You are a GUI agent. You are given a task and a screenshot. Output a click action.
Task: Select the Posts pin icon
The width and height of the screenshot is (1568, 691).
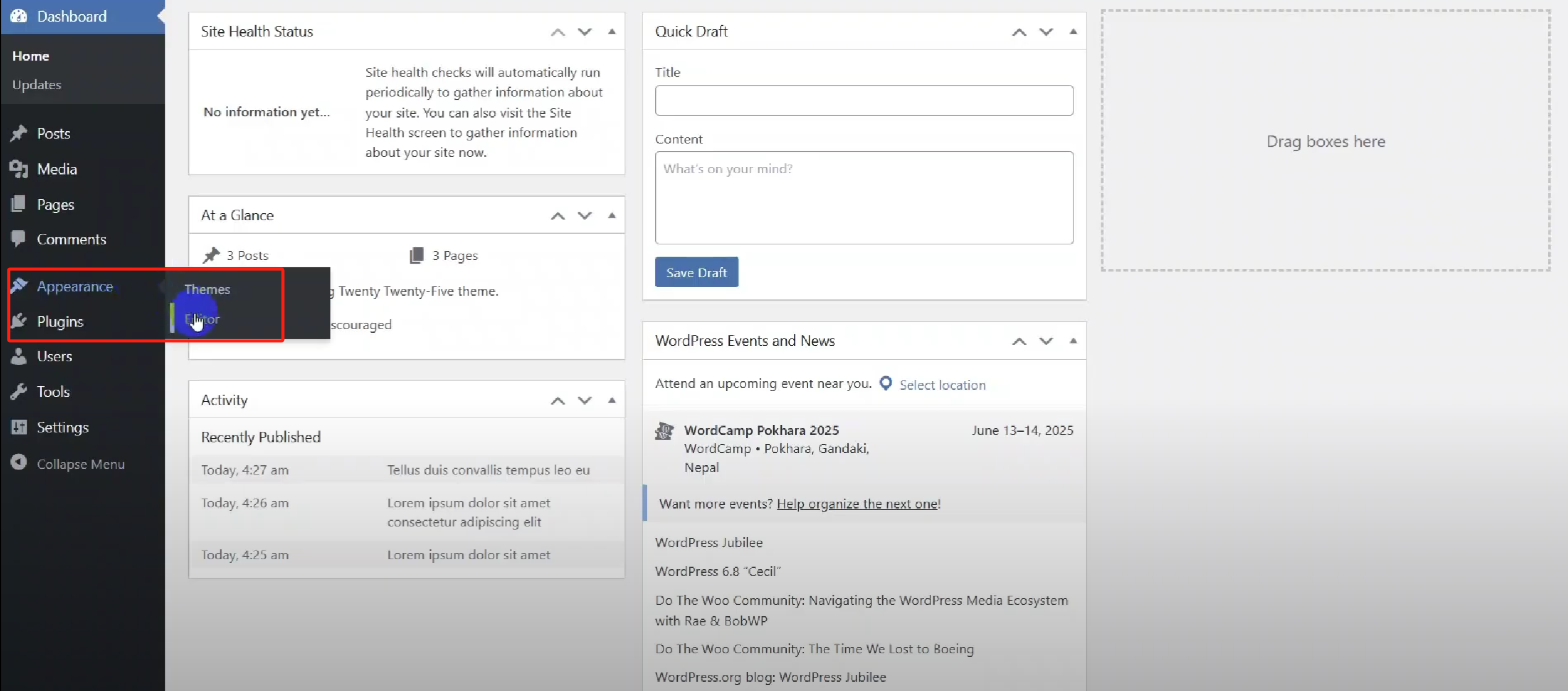19,133
